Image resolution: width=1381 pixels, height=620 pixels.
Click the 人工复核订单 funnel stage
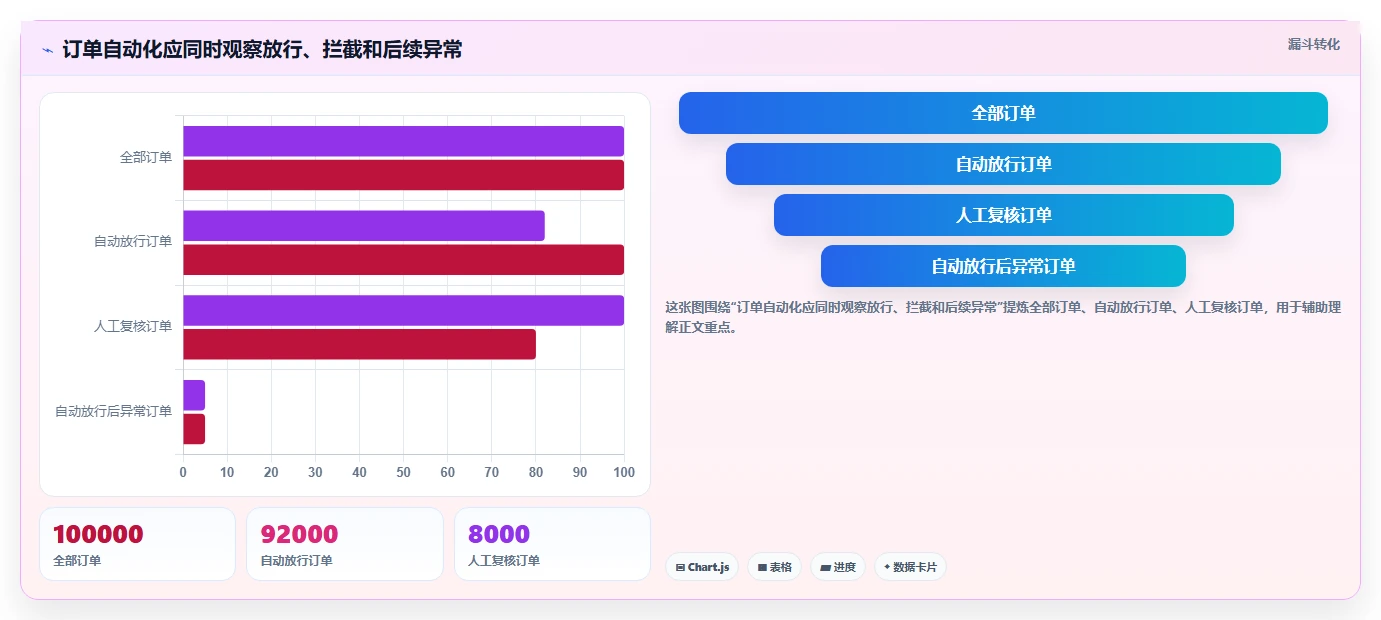pos(1003,215)
